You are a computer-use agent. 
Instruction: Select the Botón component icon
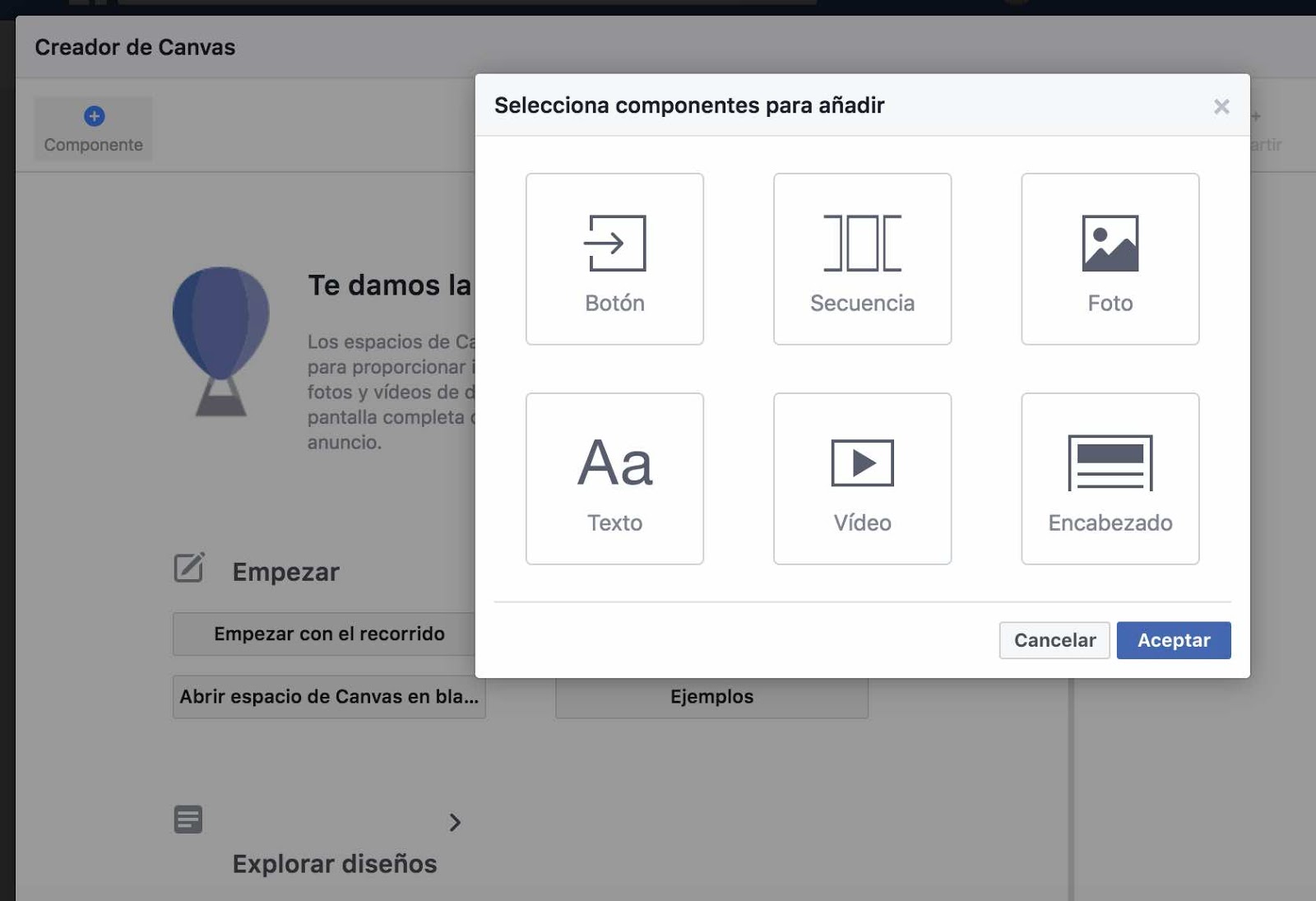614,244
